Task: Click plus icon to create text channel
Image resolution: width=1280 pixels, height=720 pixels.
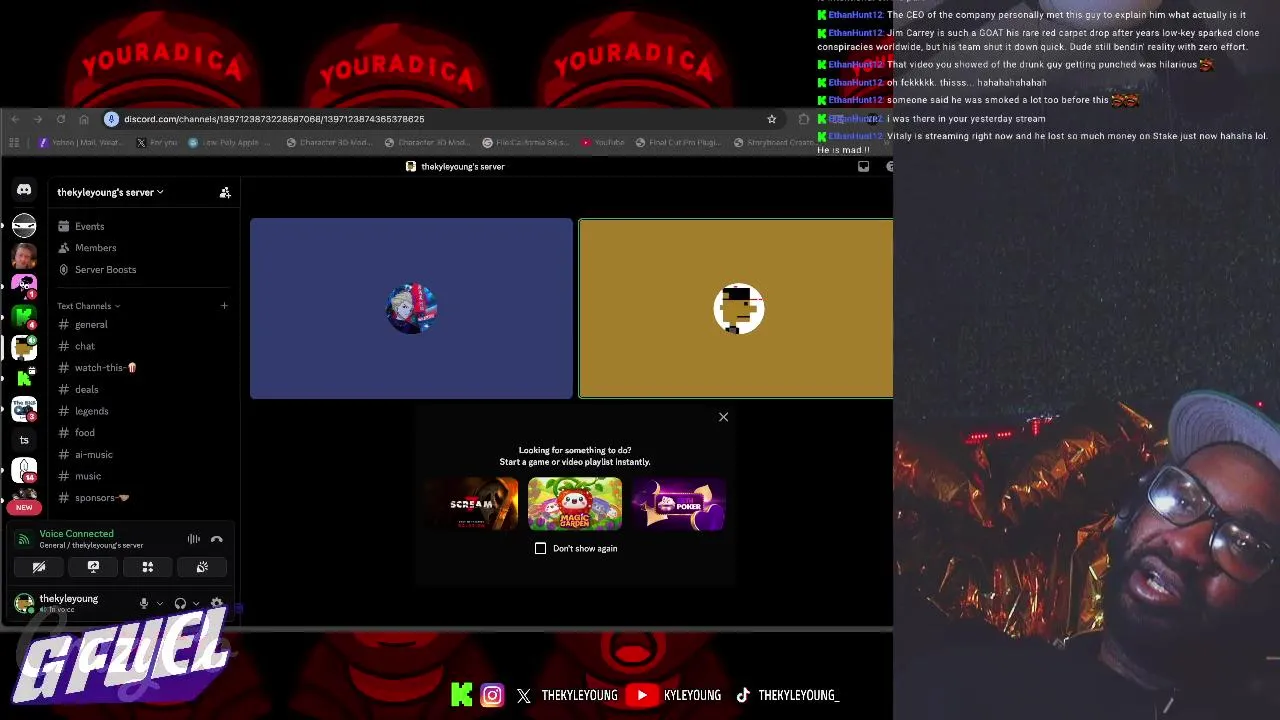Action: pos(224,306)
